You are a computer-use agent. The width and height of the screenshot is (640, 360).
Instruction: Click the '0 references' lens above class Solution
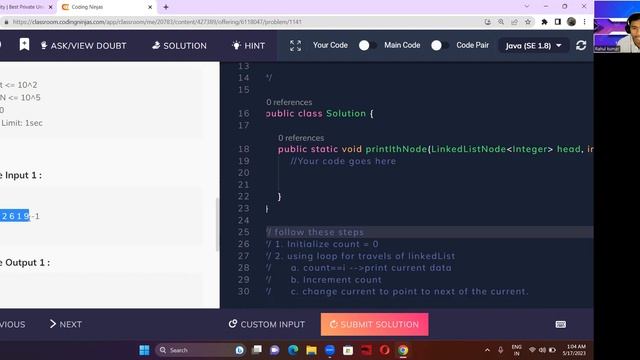(289, 102)
